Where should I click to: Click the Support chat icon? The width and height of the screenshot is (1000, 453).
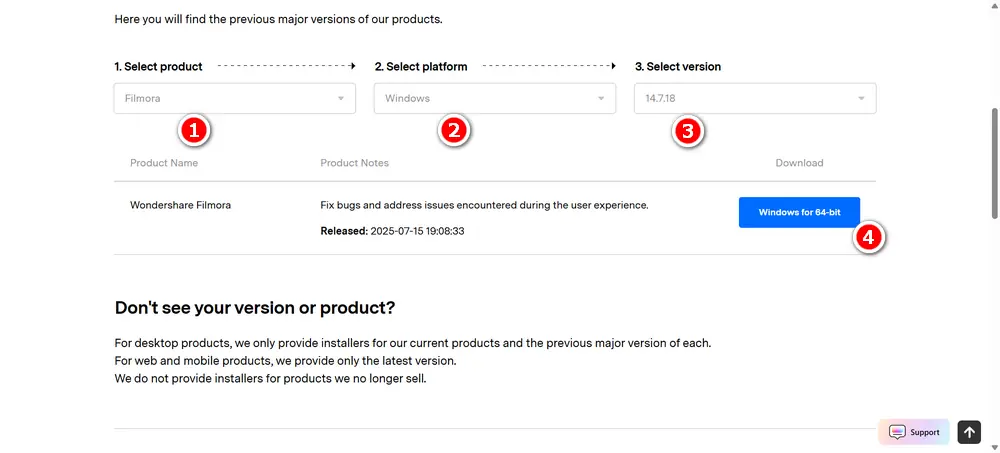pos(897,432)
